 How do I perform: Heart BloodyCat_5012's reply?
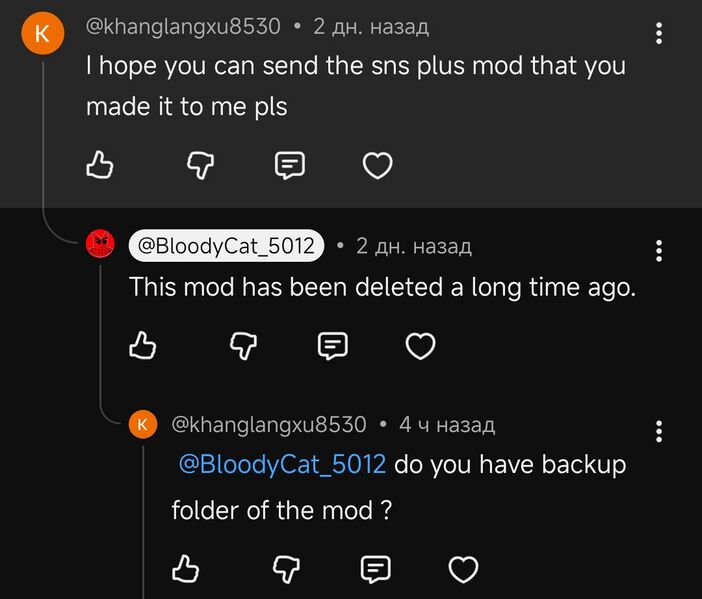coord(420,346)
